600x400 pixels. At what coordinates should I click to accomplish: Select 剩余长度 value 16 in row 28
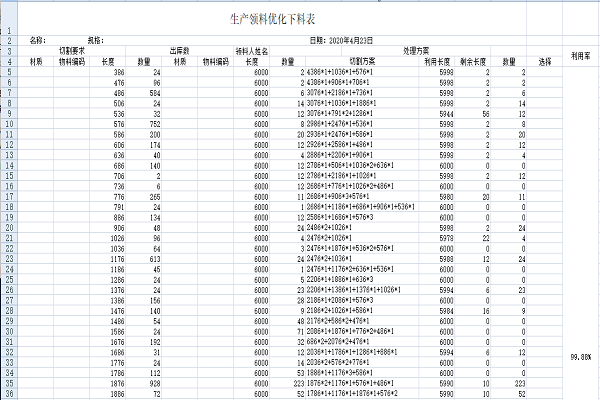[x=486, y=311]
